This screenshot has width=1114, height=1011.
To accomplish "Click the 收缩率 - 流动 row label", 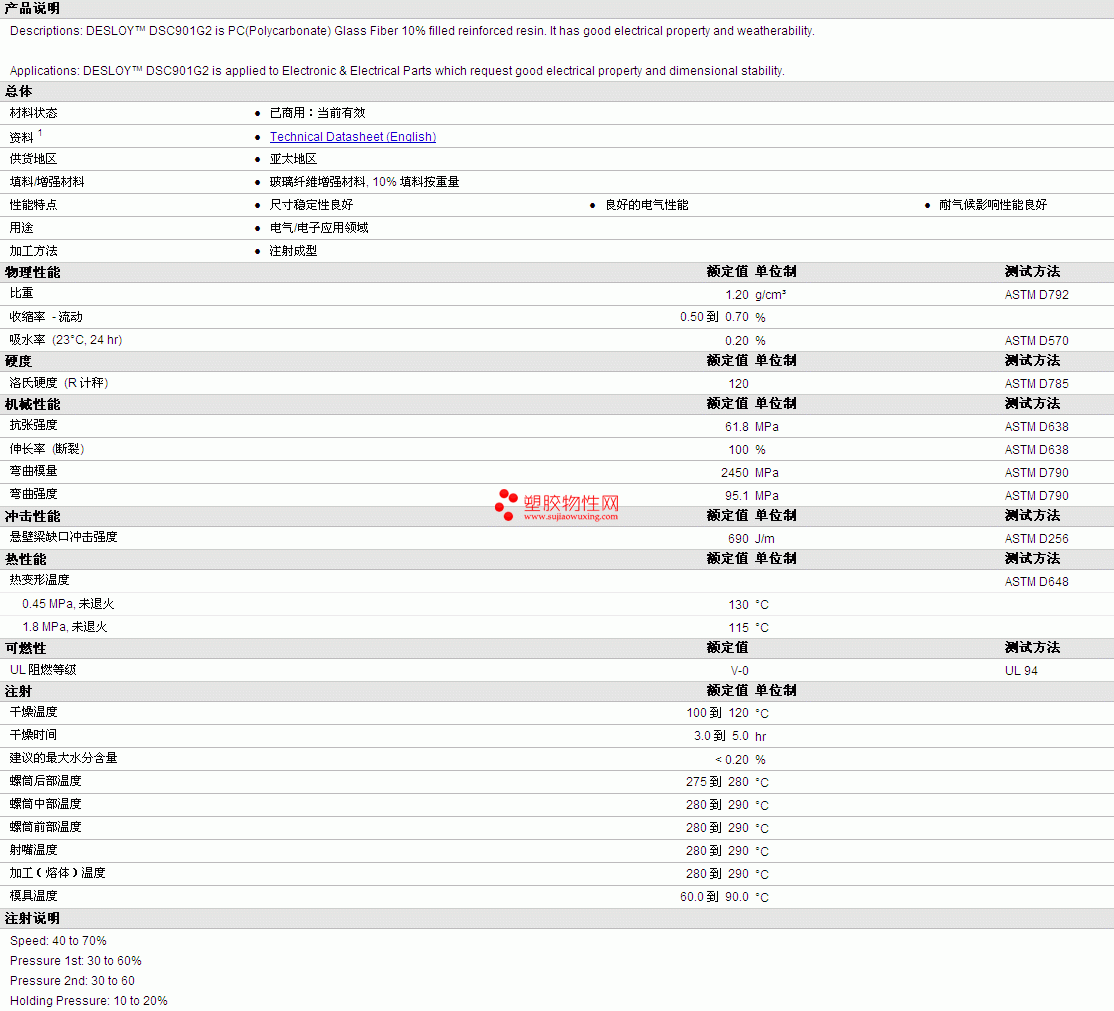I will click(x=46, y=317).
